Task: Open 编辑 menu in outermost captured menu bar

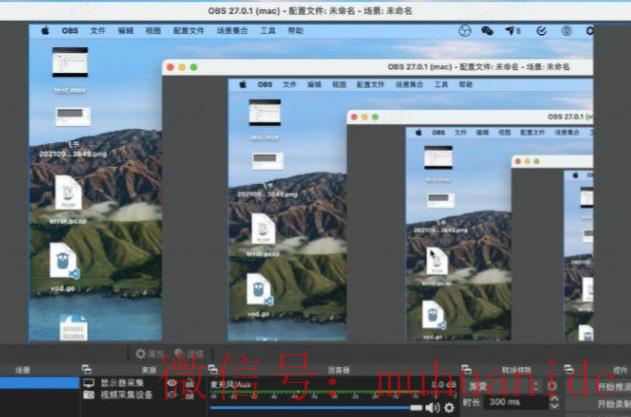Action: point(125,31)
